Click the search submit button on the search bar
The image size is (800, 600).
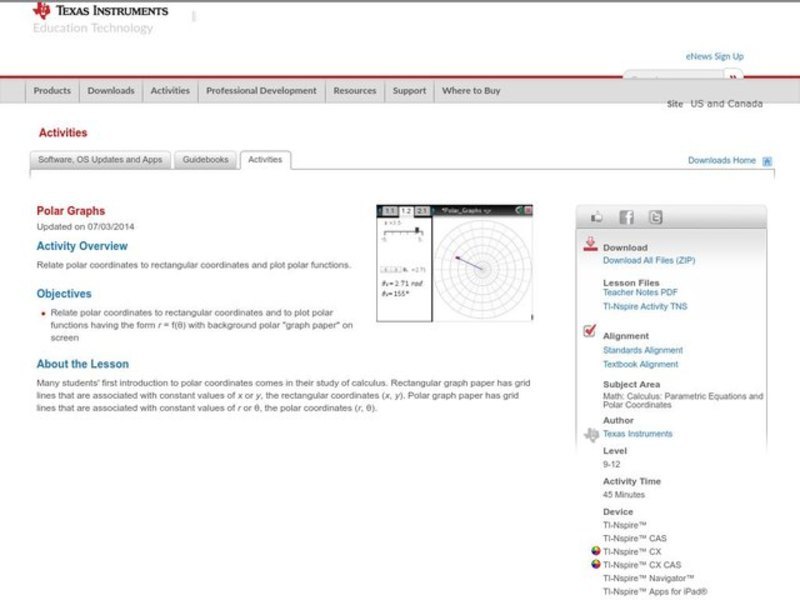(733, 77)
